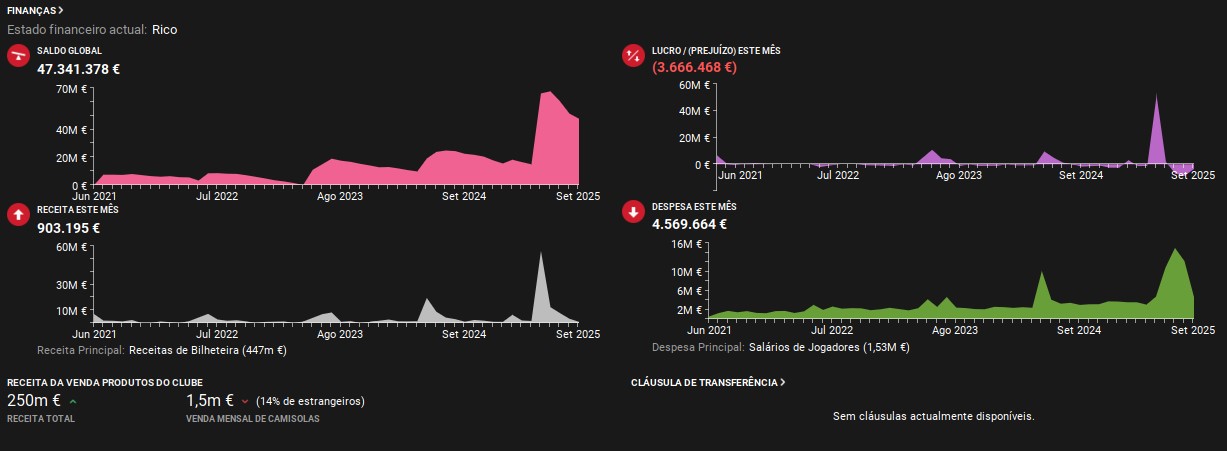The image size is (1227, 451).
Task: Click the 'Receita Total' label
Action: coord(41,419)
